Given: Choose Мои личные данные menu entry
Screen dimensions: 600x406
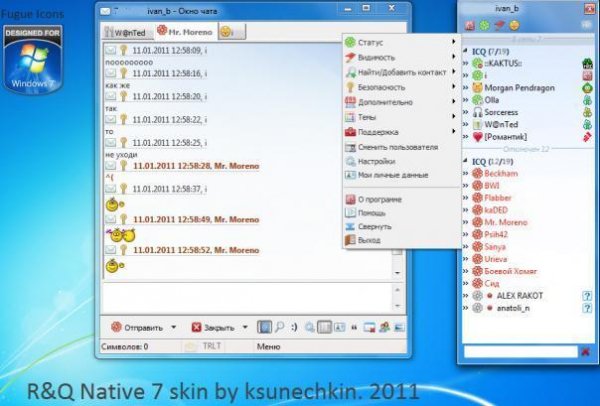Looking at the screenshot, I should pos(401,175).
